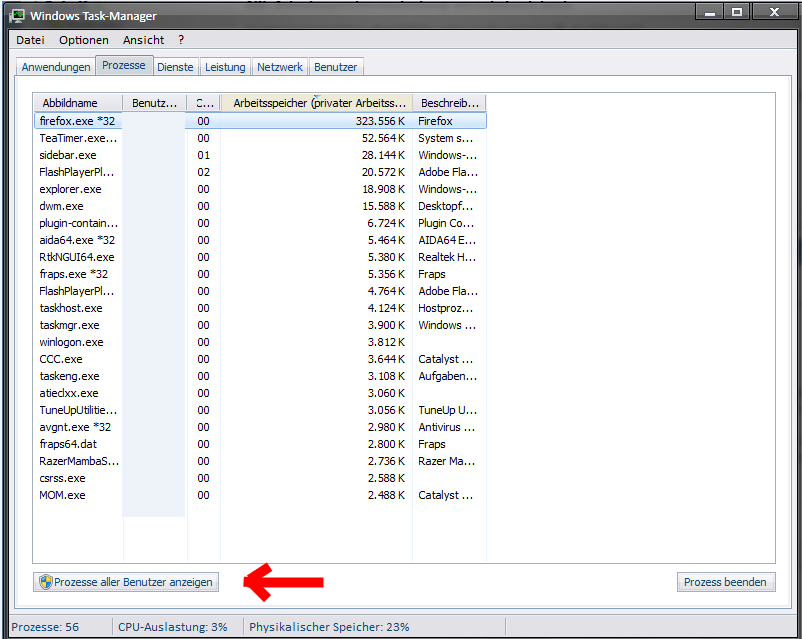Open the Leistung tab

pos(225,67)
